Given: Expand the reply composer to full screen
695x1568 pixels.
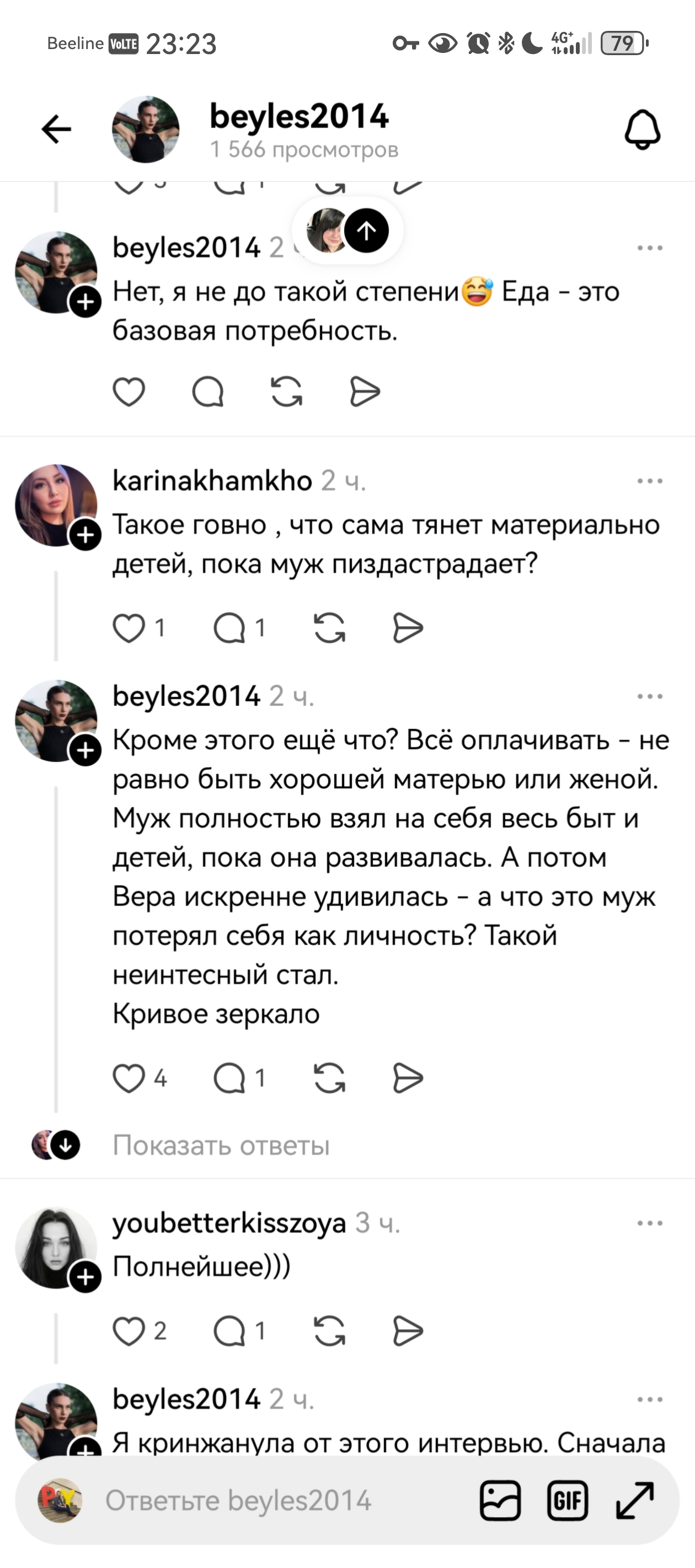Looking at the screenshot, I should (x=635, y=1500).
